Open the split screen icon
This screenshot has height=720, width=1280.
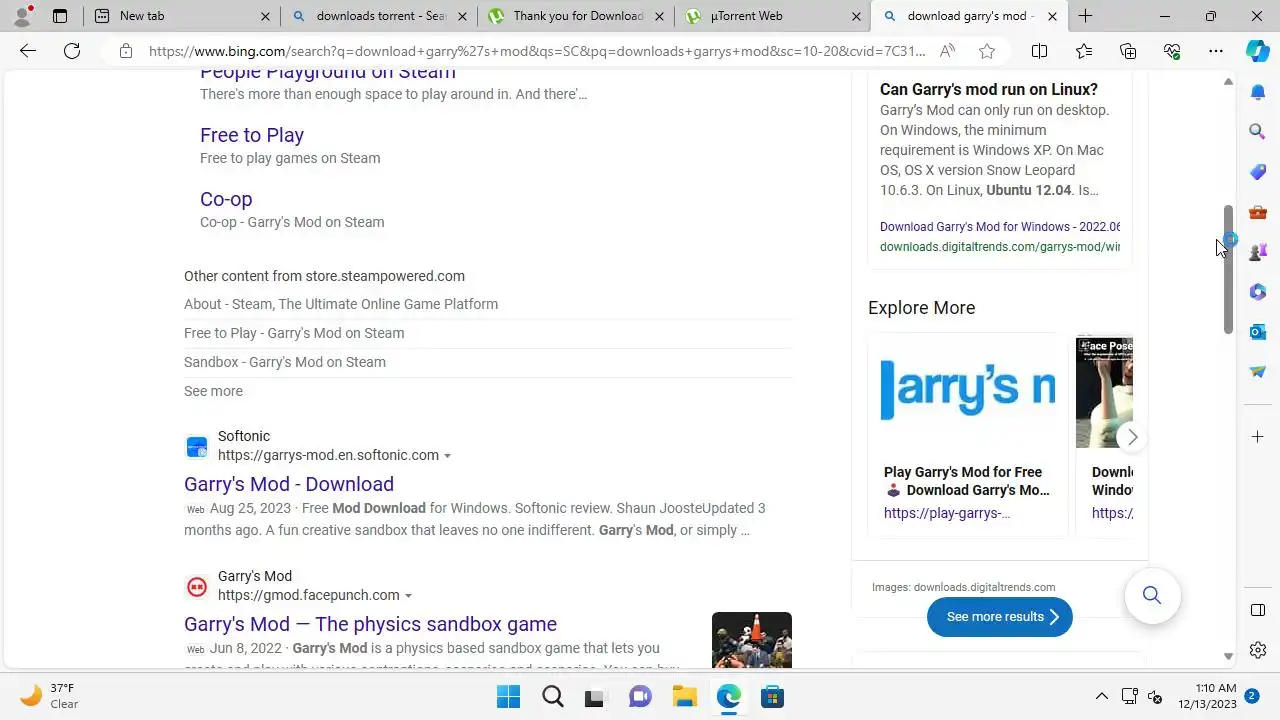[x=1039, y=51]
